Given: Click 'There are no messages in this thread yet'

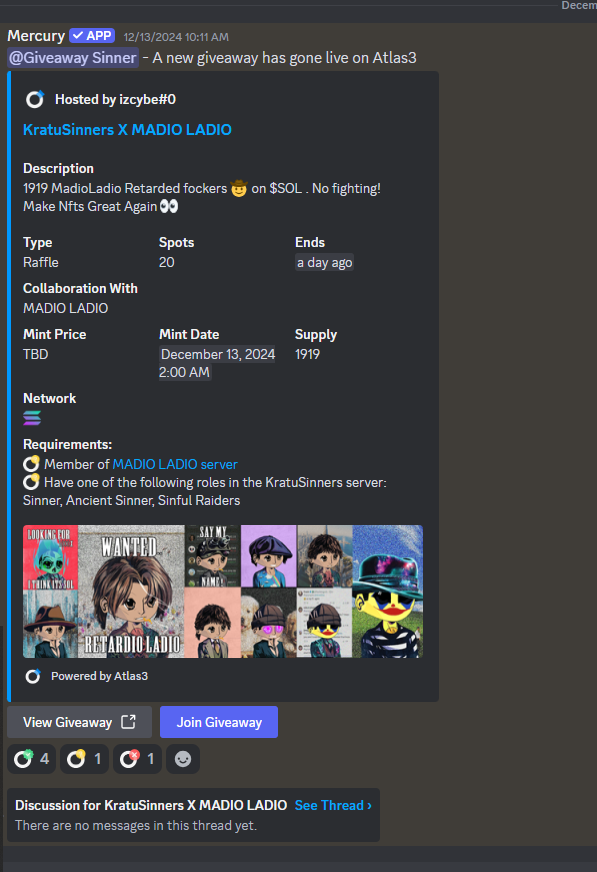Looking at the screenshot, I should pyautogui.click(x=136, y=825).
